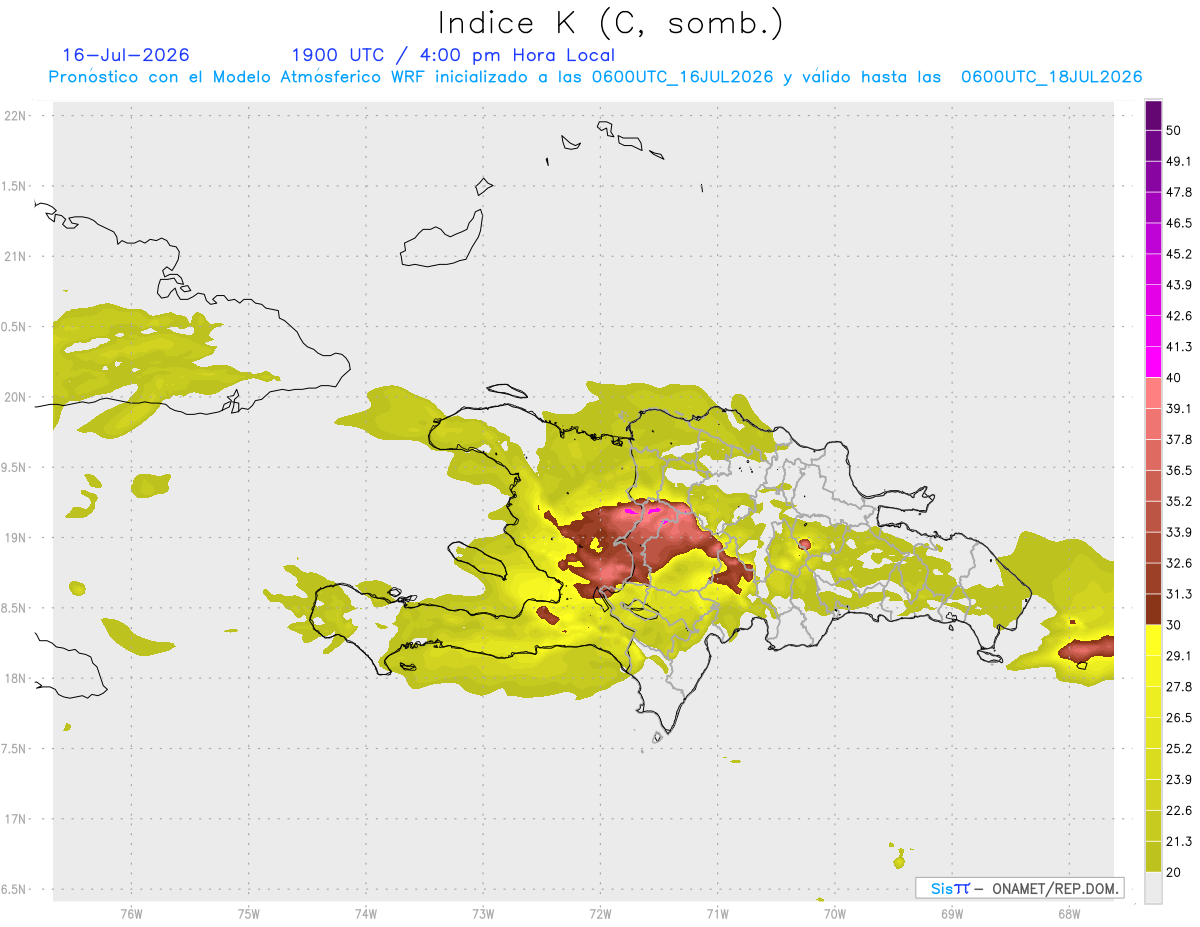Click the latitude label '22N'

[16, 115]
